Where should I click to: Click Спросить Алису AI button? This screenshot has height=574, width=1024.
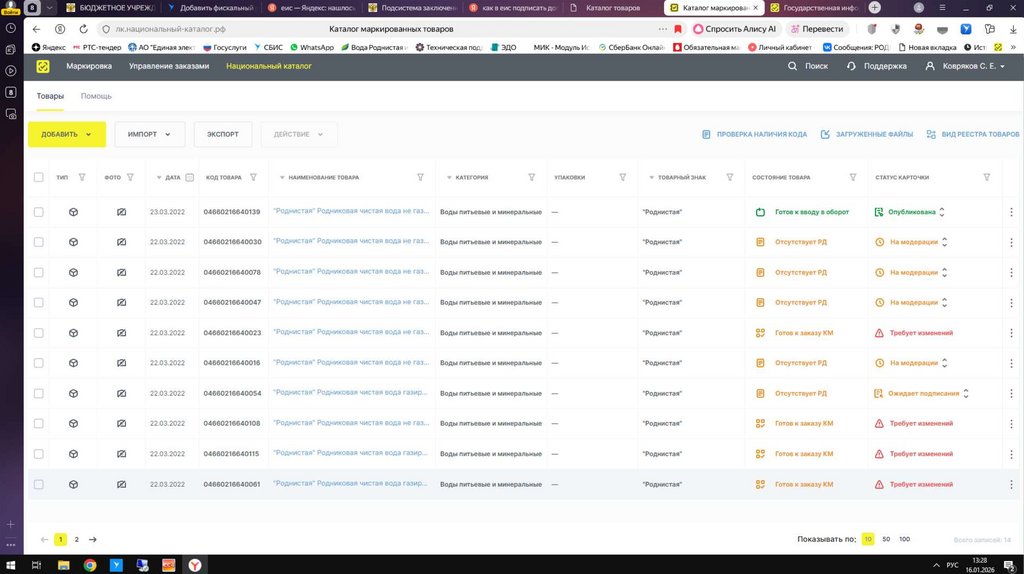(x=735, y=29)
